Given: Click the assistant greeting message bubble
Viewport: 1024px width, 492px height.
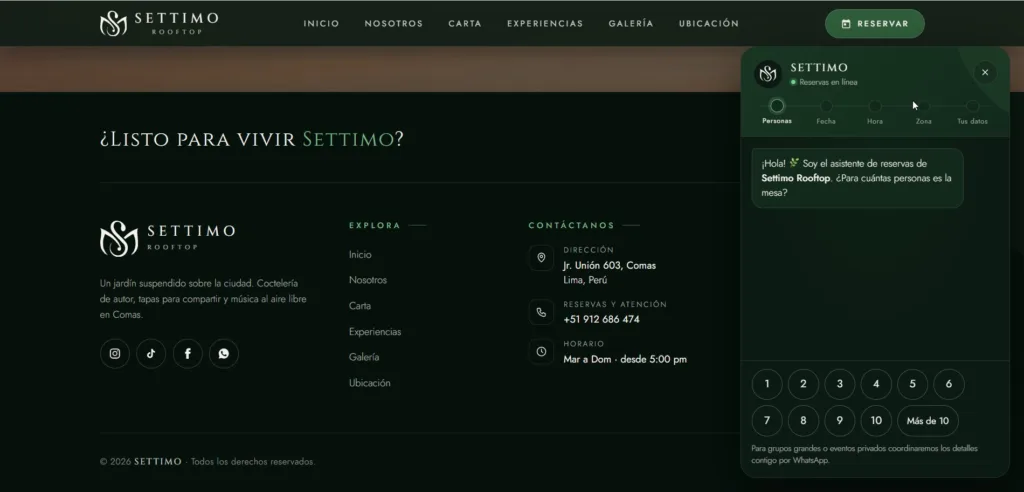Looking at the screenshot, I should [857, 178].
